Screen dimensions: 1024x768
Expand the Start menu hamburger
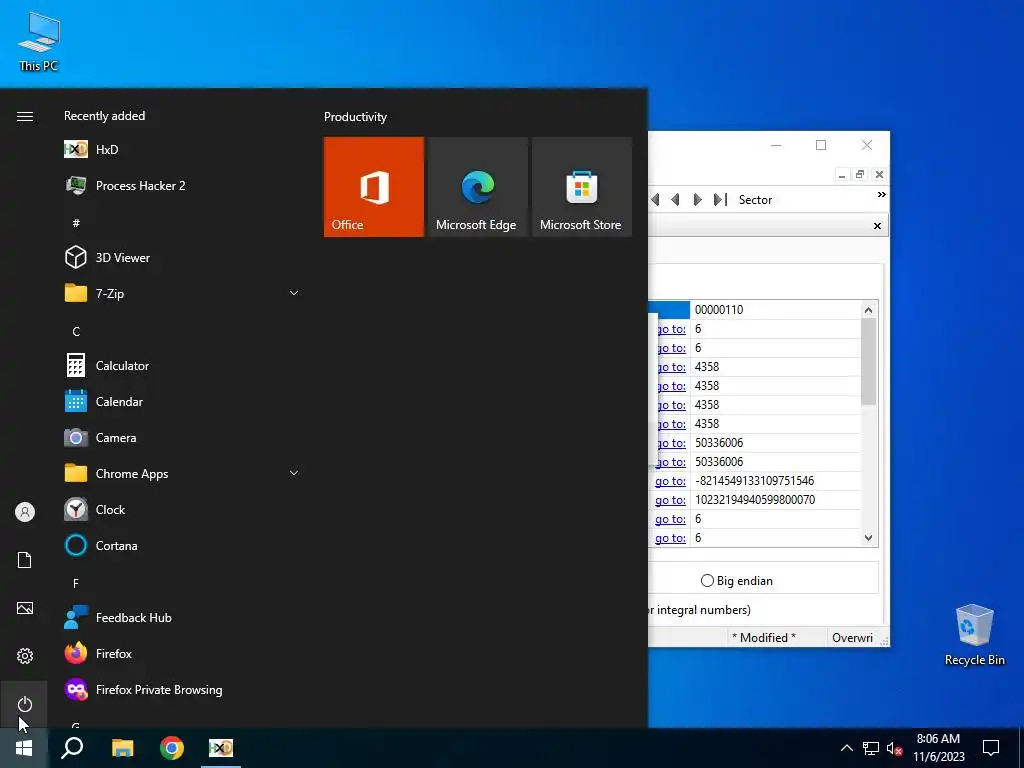point(24,116)
